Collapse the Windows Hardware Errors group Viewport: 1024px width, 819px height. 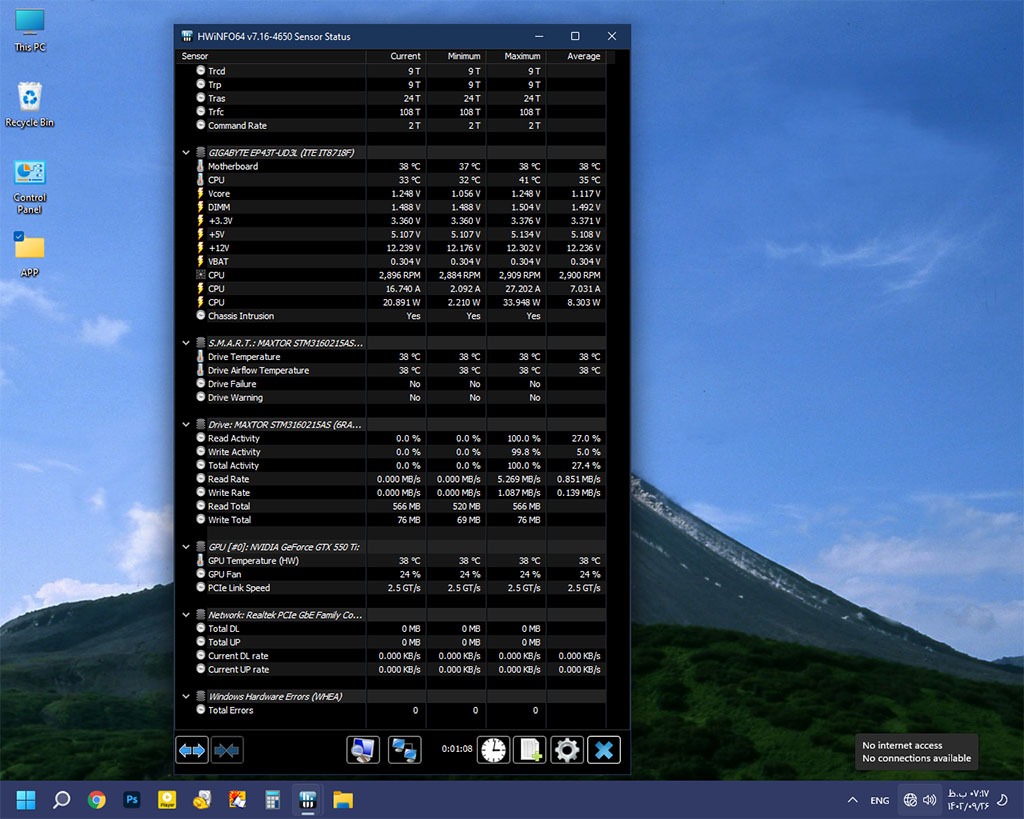click(186, 697)
